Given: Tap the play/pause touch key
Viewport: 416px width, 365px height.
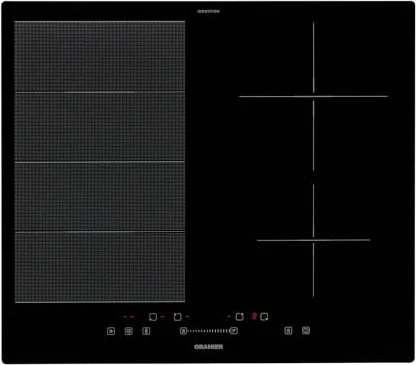Looking at the screenshot, I should [x=111, y=331].
